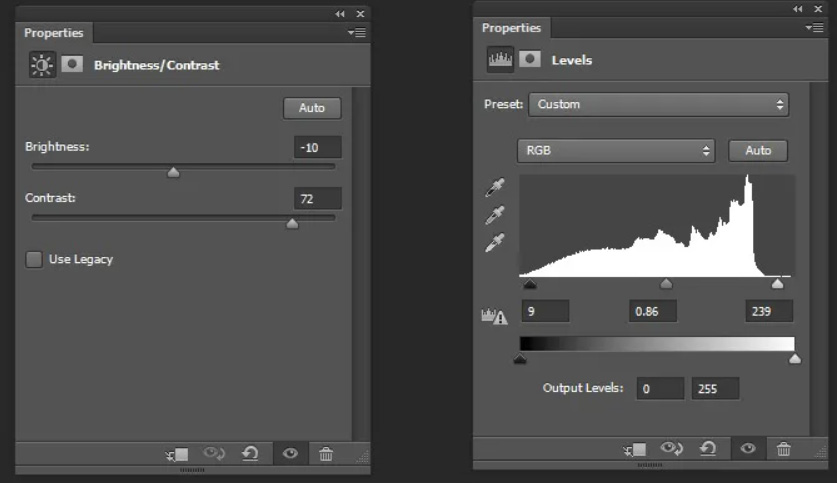
Task: Clip to layer icon in Brightness/Contrast panel
Action: [177, 454]
